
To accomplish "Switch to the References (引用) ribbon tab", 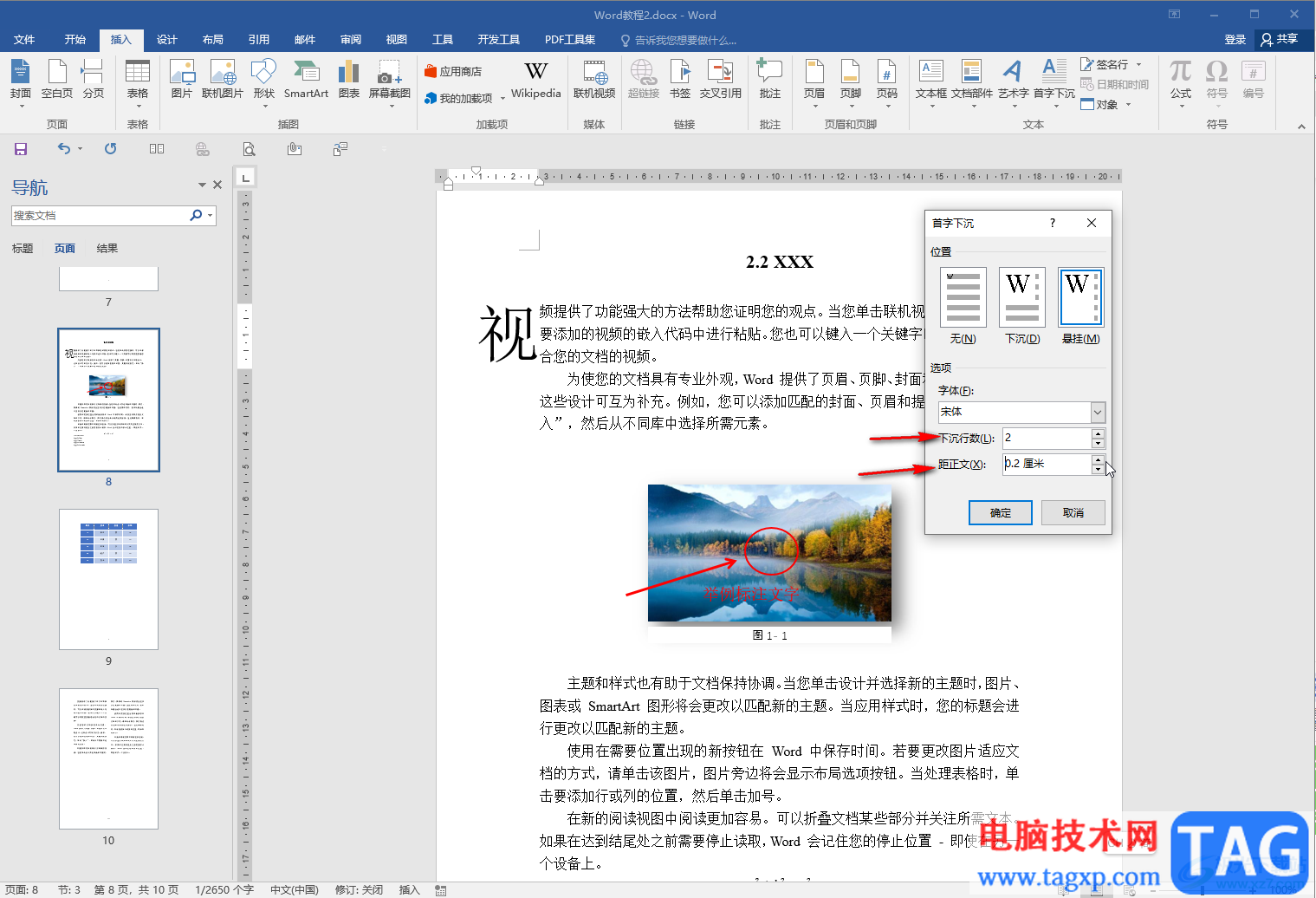I will (259, 40).
